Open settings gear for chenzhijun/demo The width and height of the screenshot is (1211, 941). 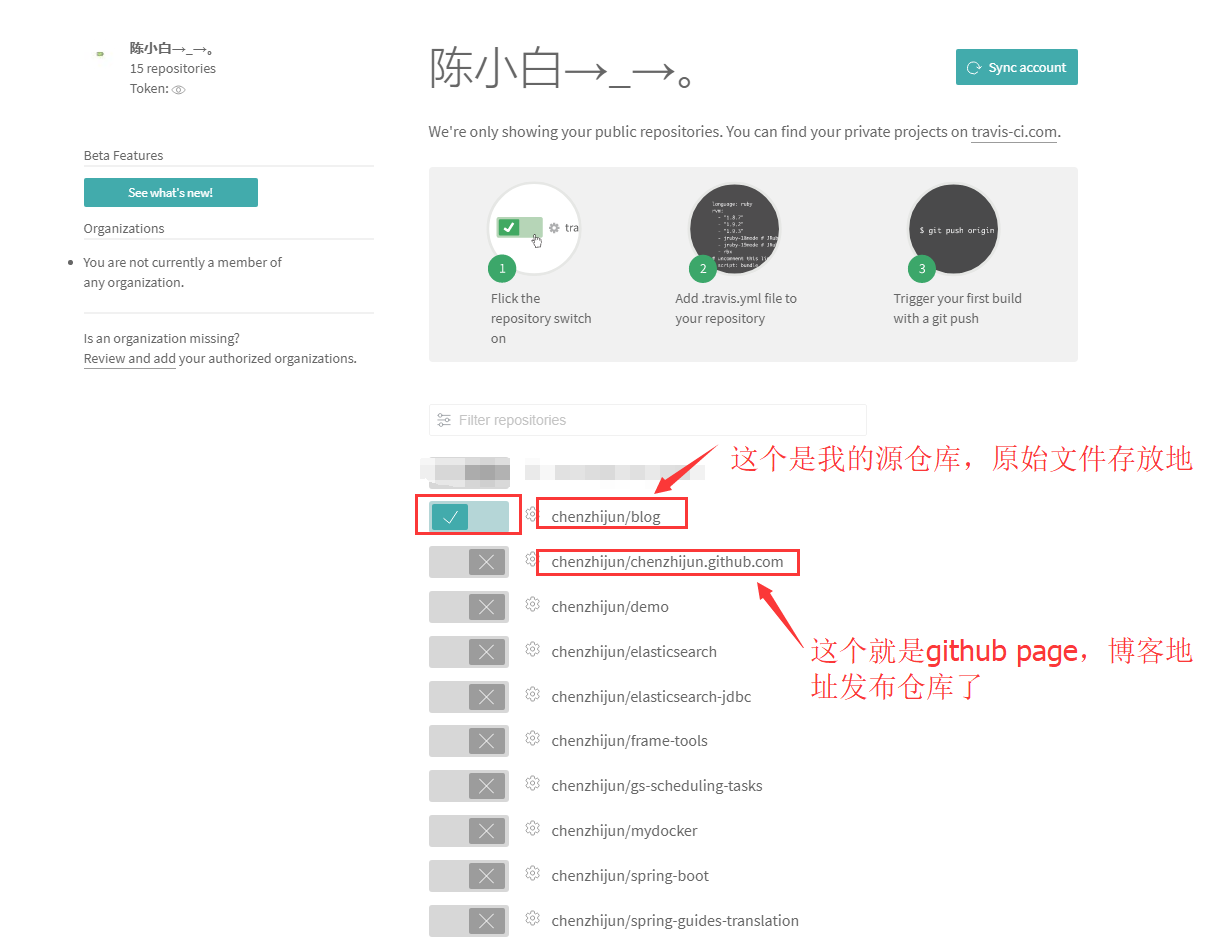pyautogui.click(x=532, y=605)
